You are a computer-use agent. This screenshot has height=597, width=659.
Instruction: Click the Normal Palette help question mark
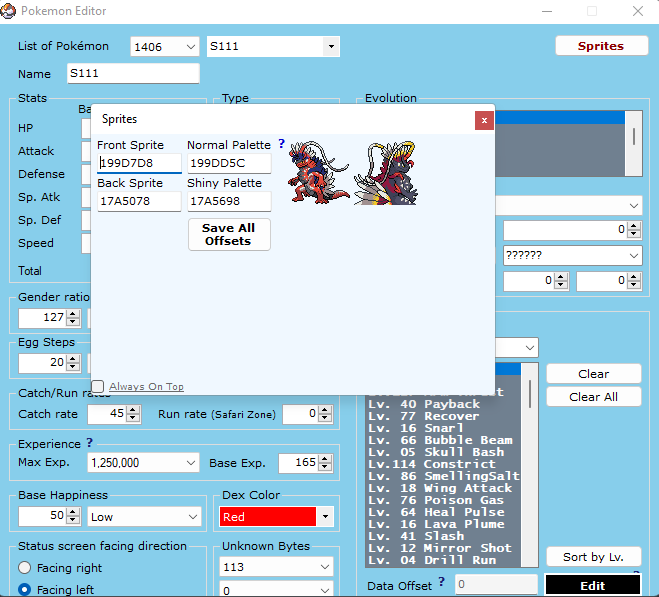[281, 145]
